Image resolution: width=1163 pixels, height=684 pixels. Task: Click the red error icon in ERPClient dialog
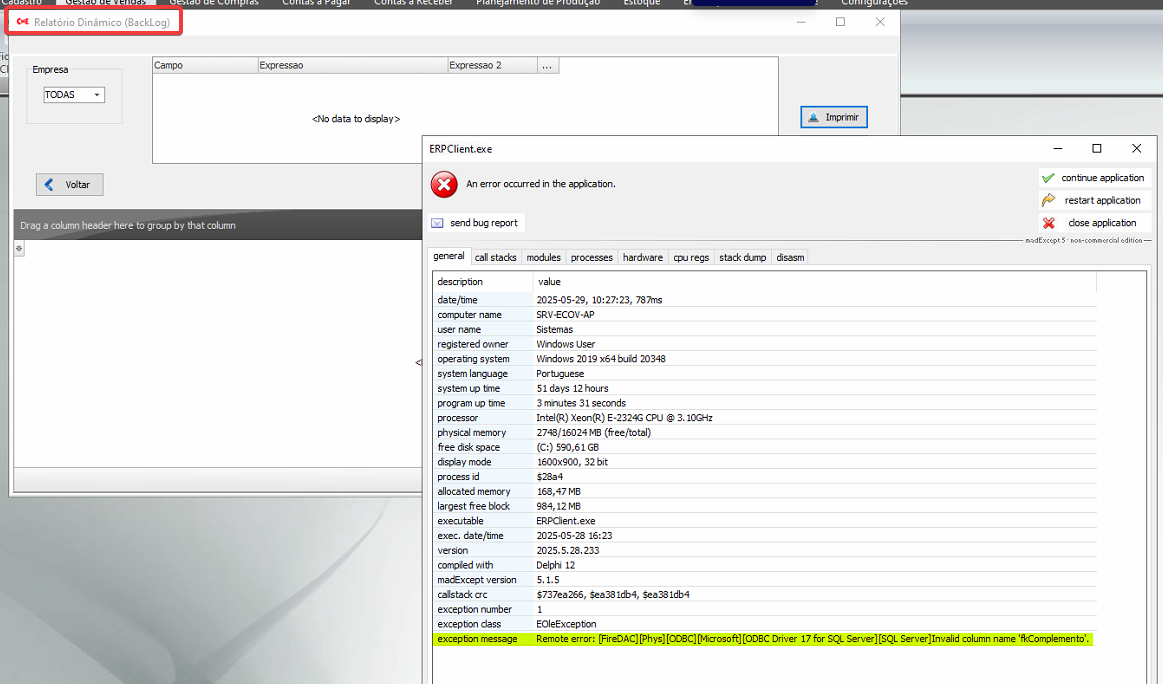tap(444, 185)
